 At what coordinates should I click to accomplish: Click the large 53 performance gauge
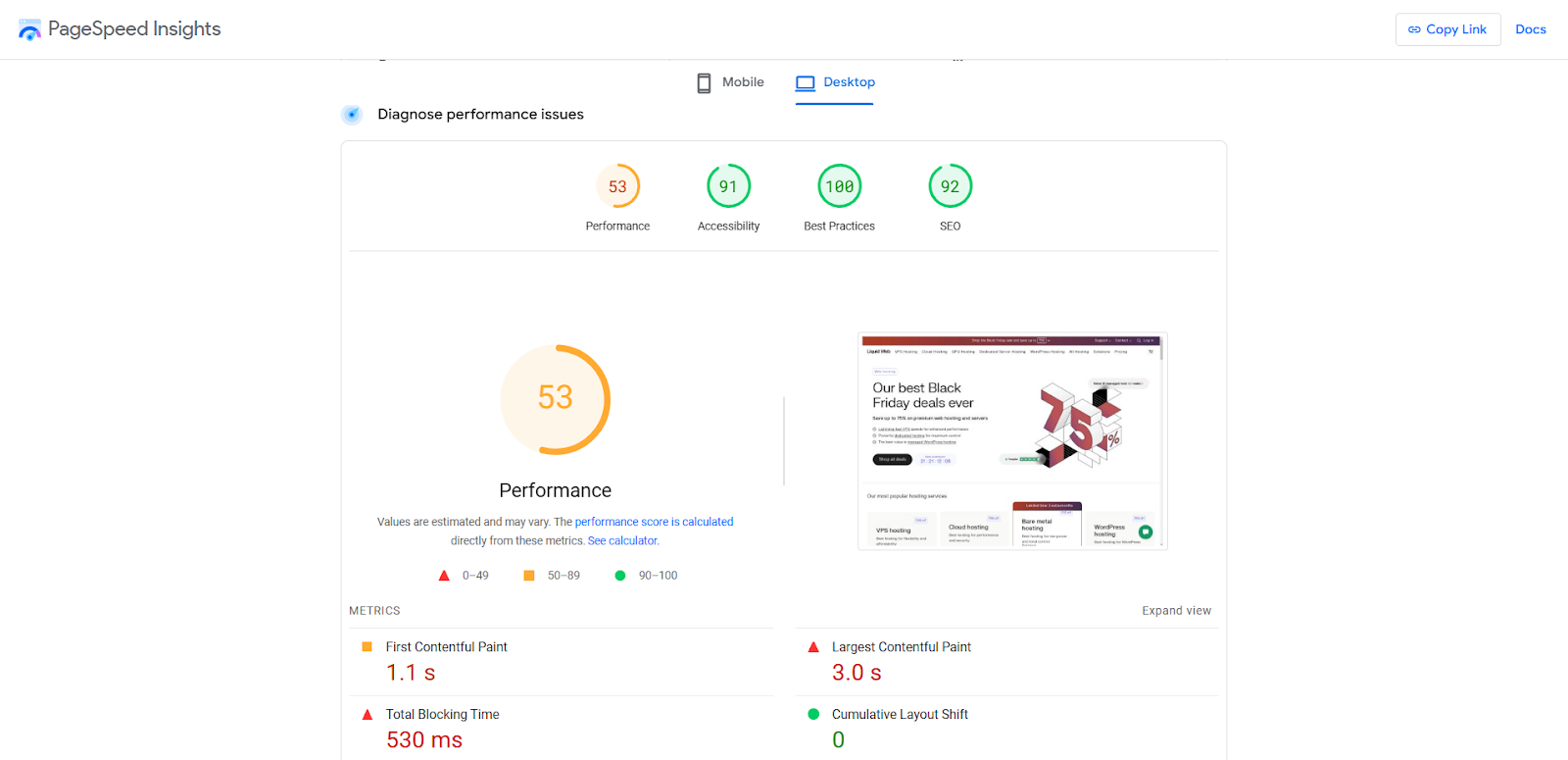pos(556,399)
